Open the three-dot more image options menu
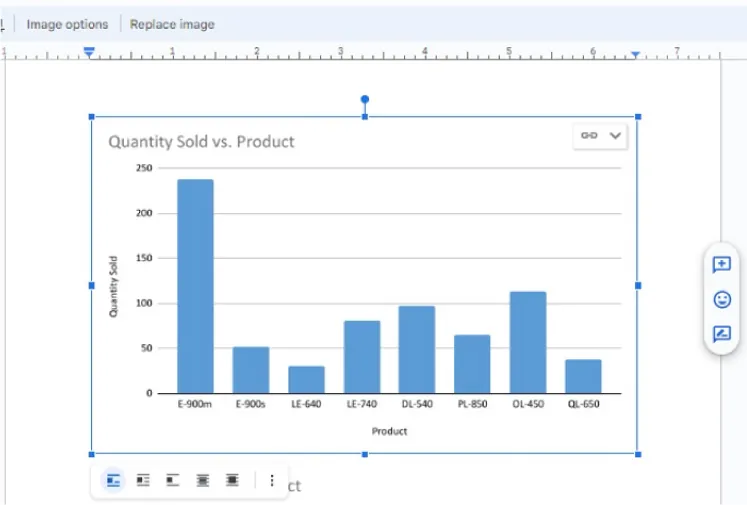Screen dimensions: 747x505 click(x=271, y=481)
